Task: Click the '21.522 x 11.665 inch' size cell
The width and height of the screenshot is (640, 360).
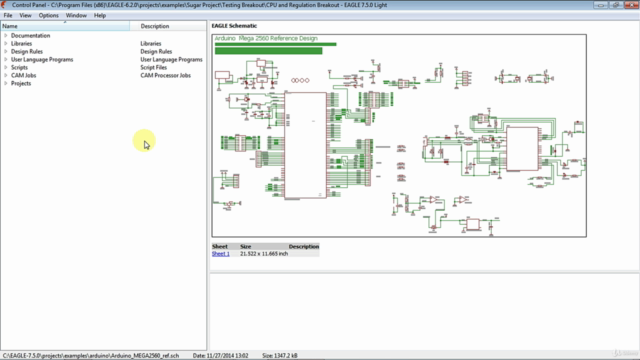Action: (264, 254)
